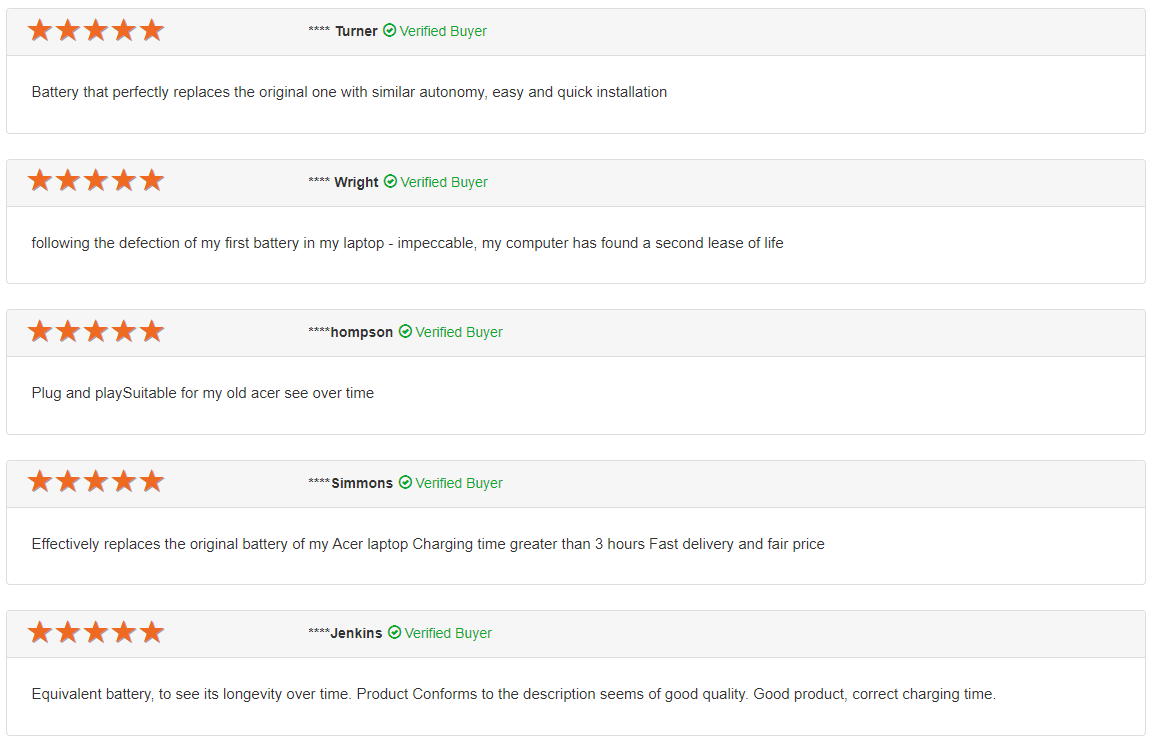Select the reviewer name Wright
Image resolution: width=1153 pixels, height=743 pixels.
point(356,182)
